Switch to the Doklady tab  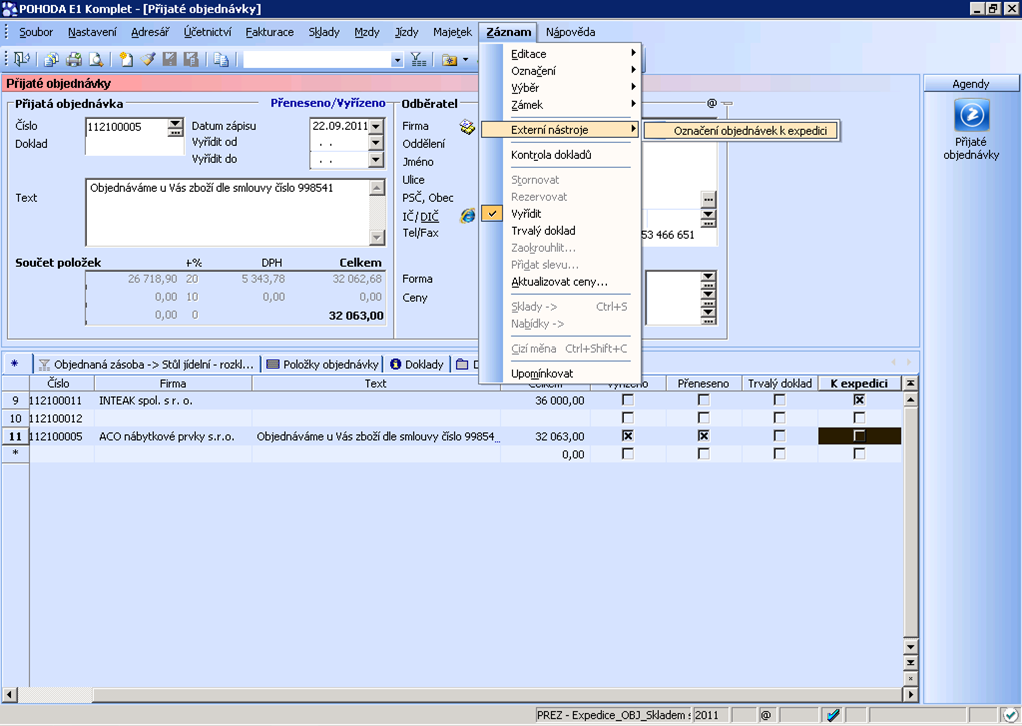point(417,364)
